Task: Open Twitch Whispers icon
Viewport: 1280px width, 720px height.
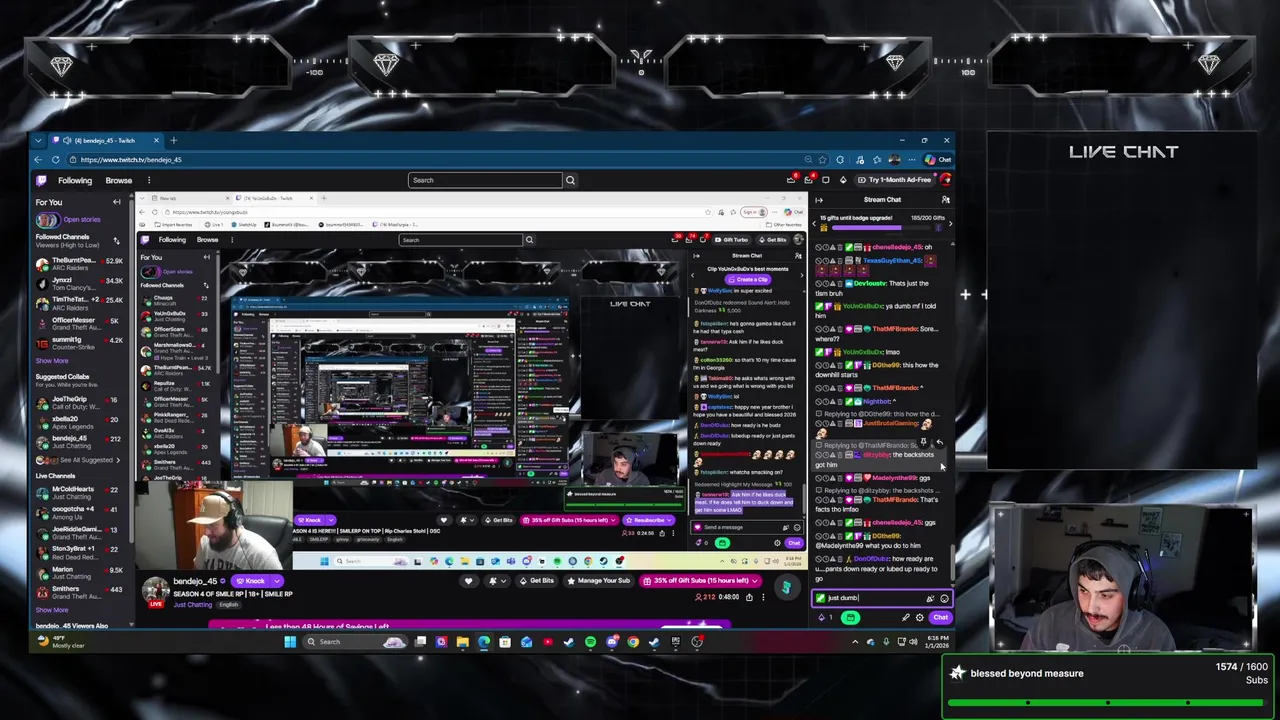Action: coord(825,180)
